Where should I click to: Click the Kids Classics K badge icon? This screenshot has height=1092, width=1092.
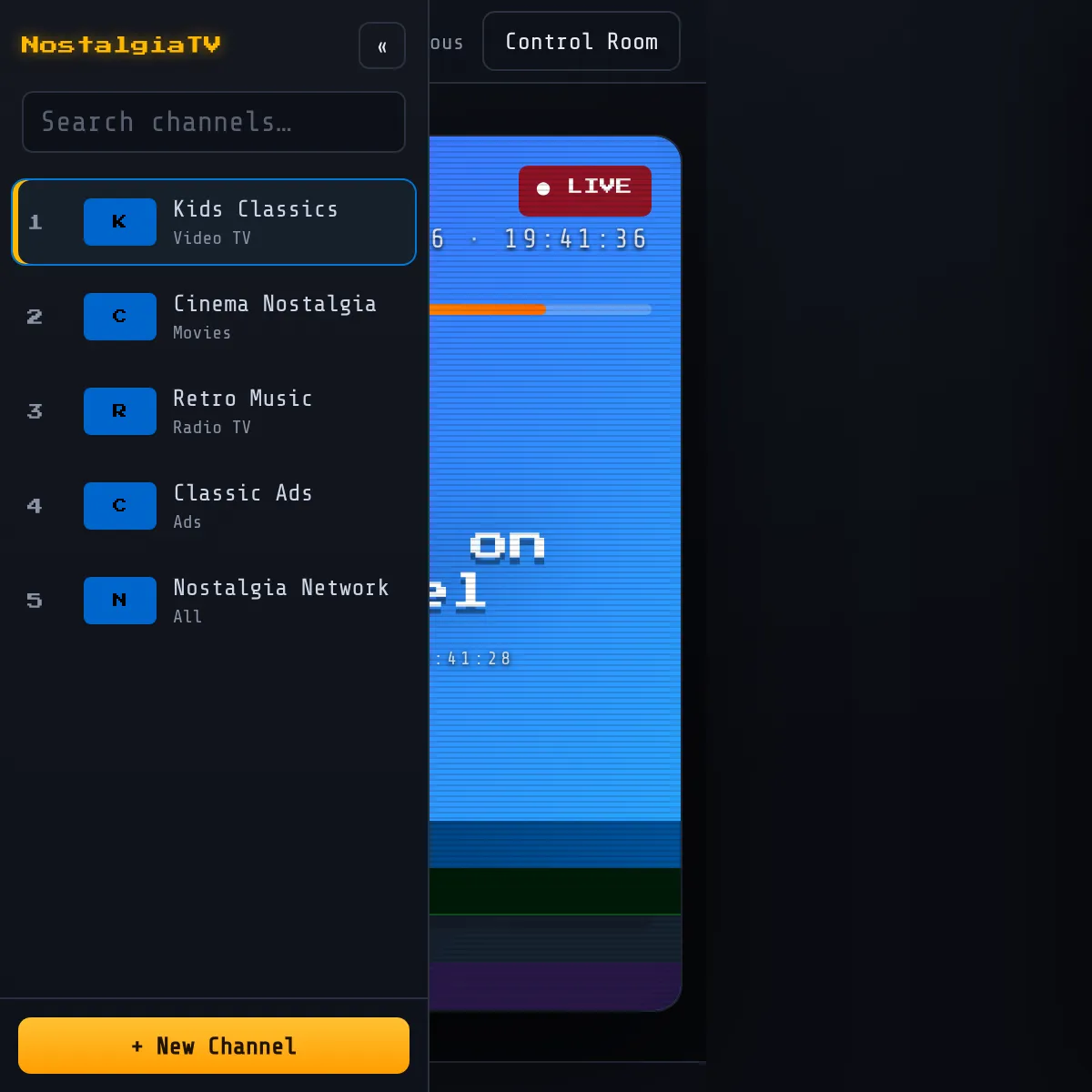click(120, 222)
